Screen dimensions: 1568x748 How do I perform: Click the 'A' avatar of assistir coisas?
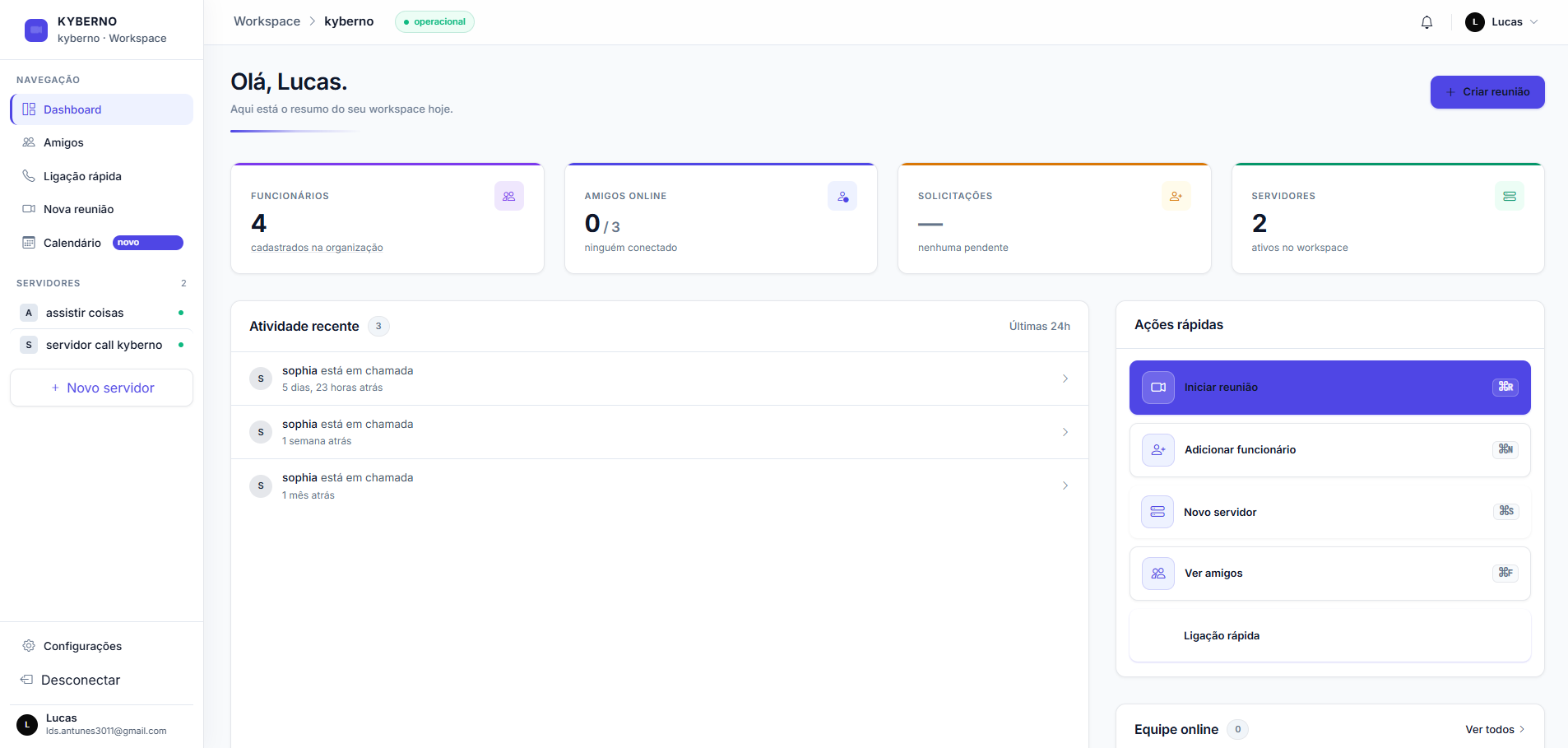(29, 313)
